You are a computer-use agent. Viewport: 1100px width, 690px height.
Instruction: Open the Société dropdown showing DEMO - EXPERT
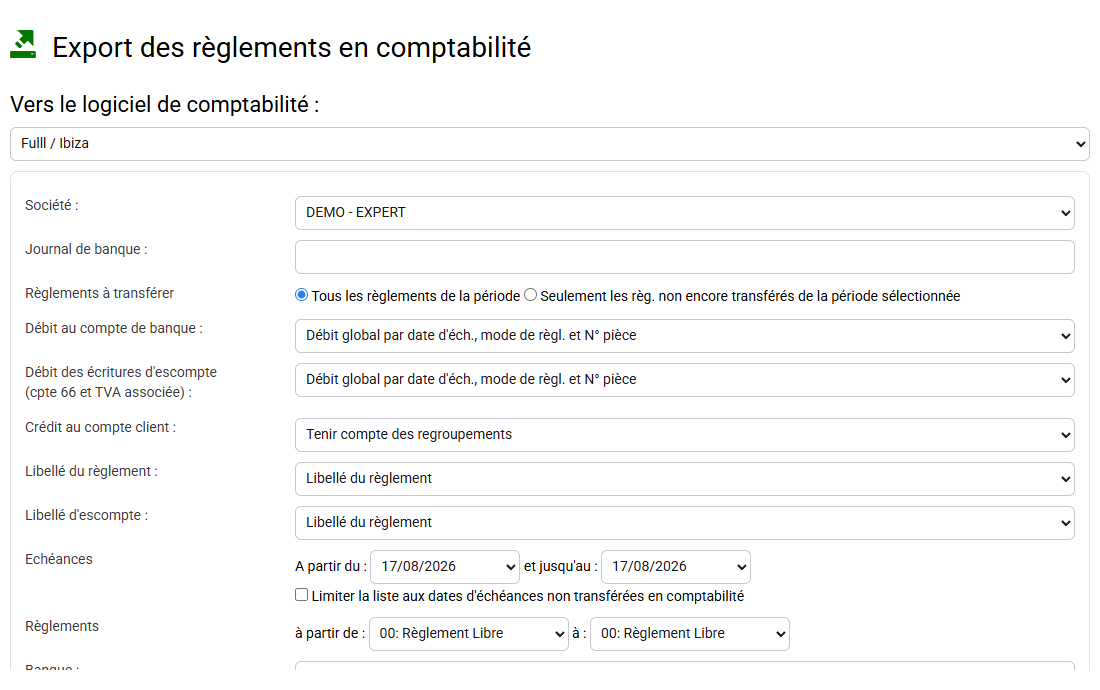tap(685, 212)
